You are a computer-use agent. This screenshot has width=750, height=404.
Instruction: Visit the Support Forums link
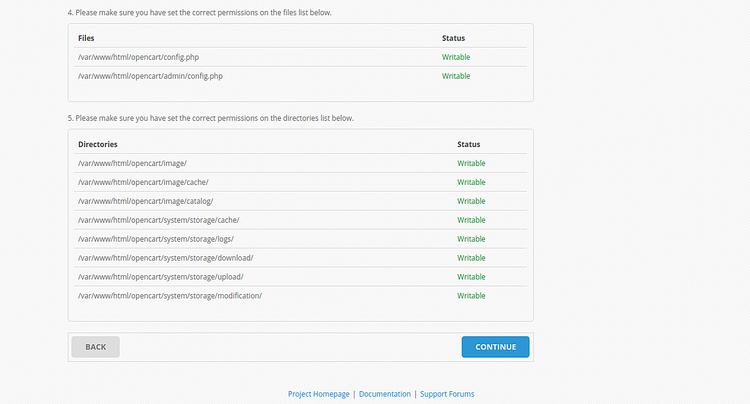[447, 394]
